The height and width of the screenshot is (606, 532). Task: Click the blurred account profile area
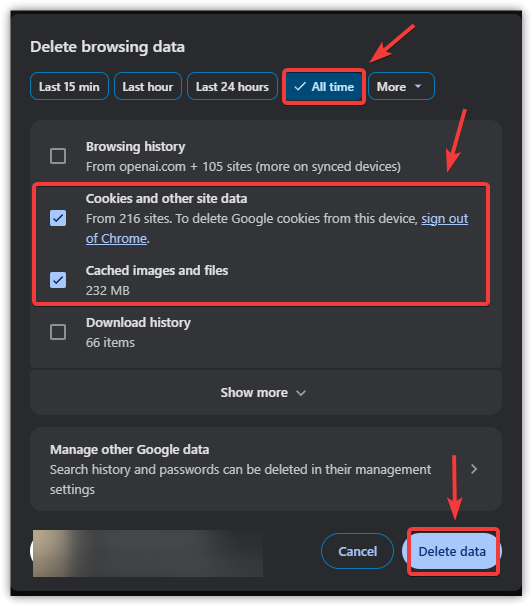[147, 553]
